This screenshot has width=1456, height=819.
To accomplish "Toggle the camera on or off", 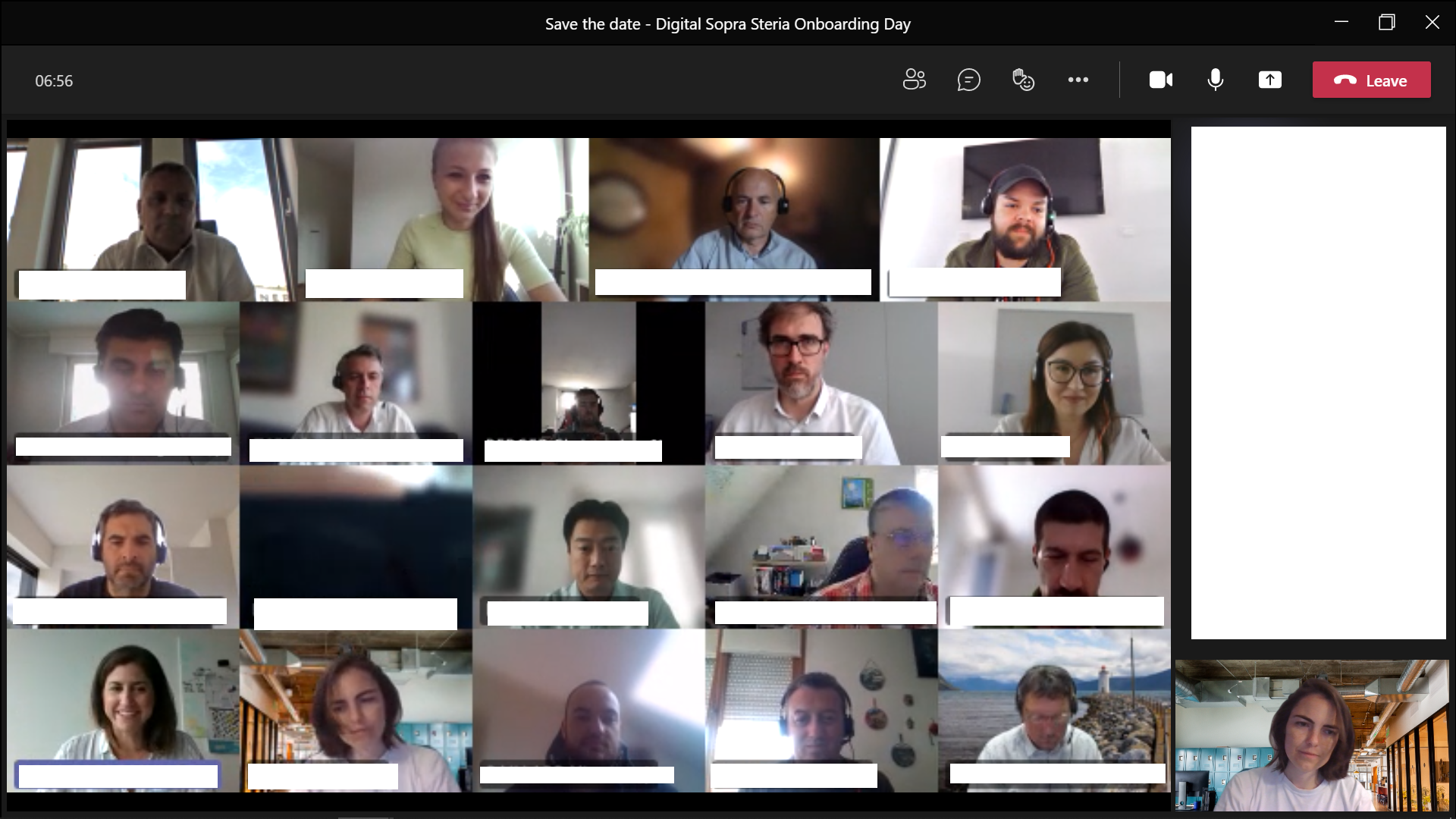I will click(1160, 80).
